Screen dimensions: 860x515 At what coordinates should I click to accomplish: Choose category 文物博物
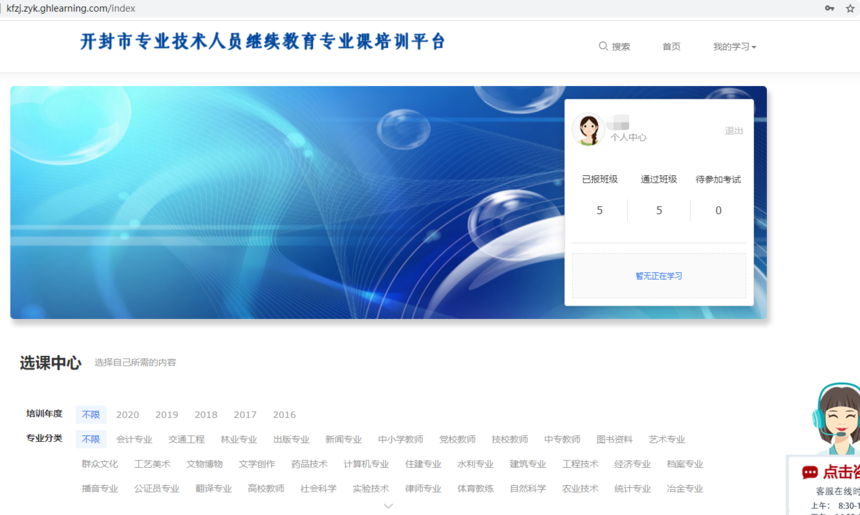[205, 464]
